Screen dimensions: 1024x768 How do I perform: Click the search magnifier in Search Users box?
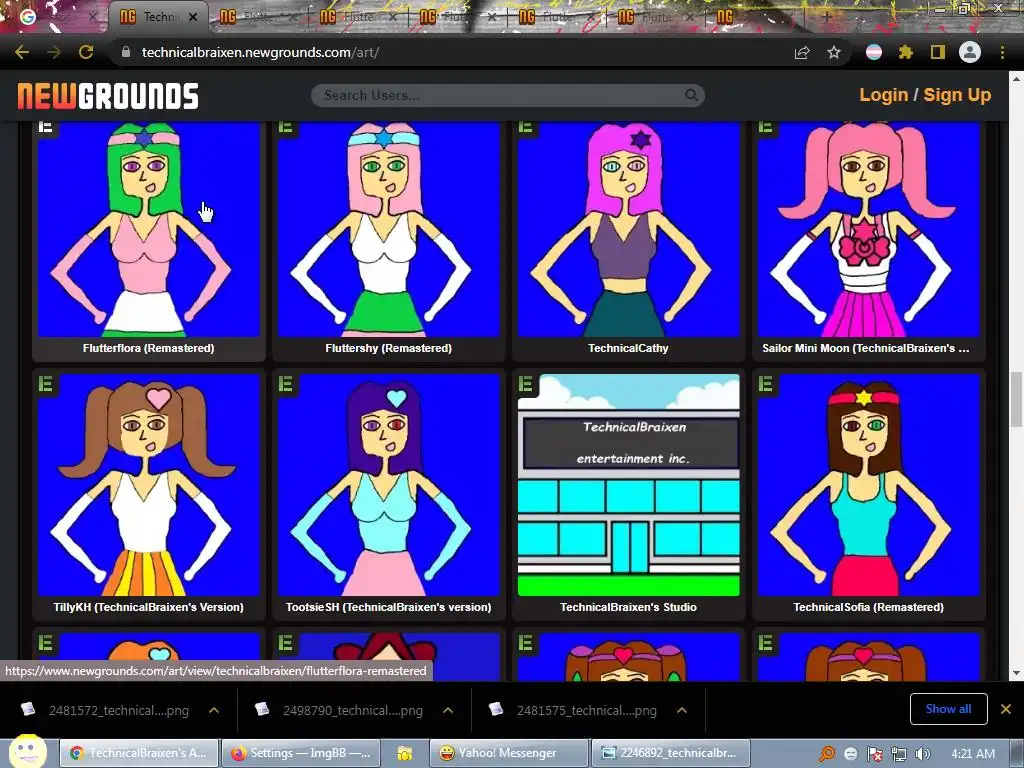click(691, 95)
